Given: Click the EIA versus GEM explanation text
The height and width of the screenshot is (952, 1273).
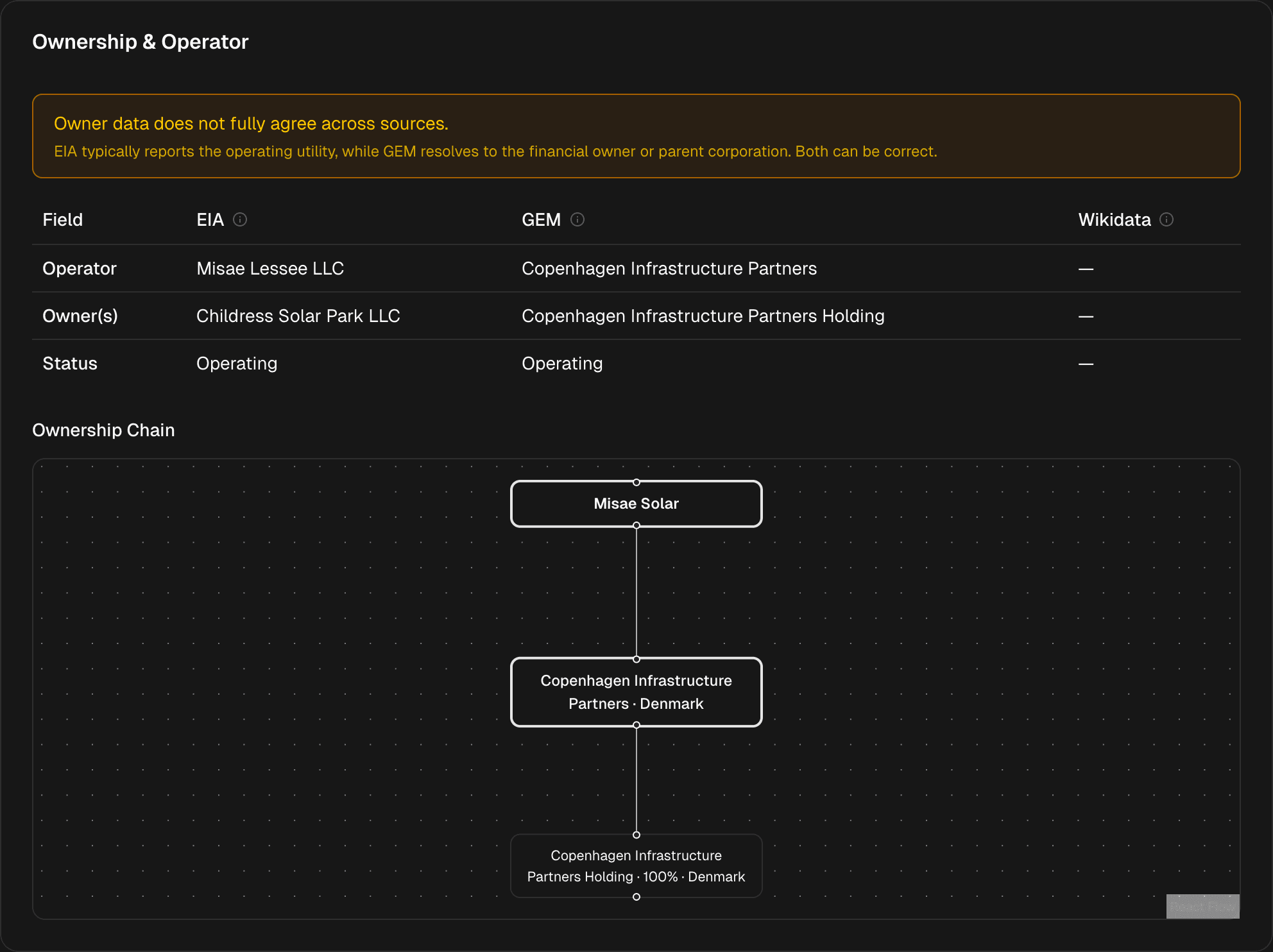Looking at the screenshot, I should pos(495,151).
